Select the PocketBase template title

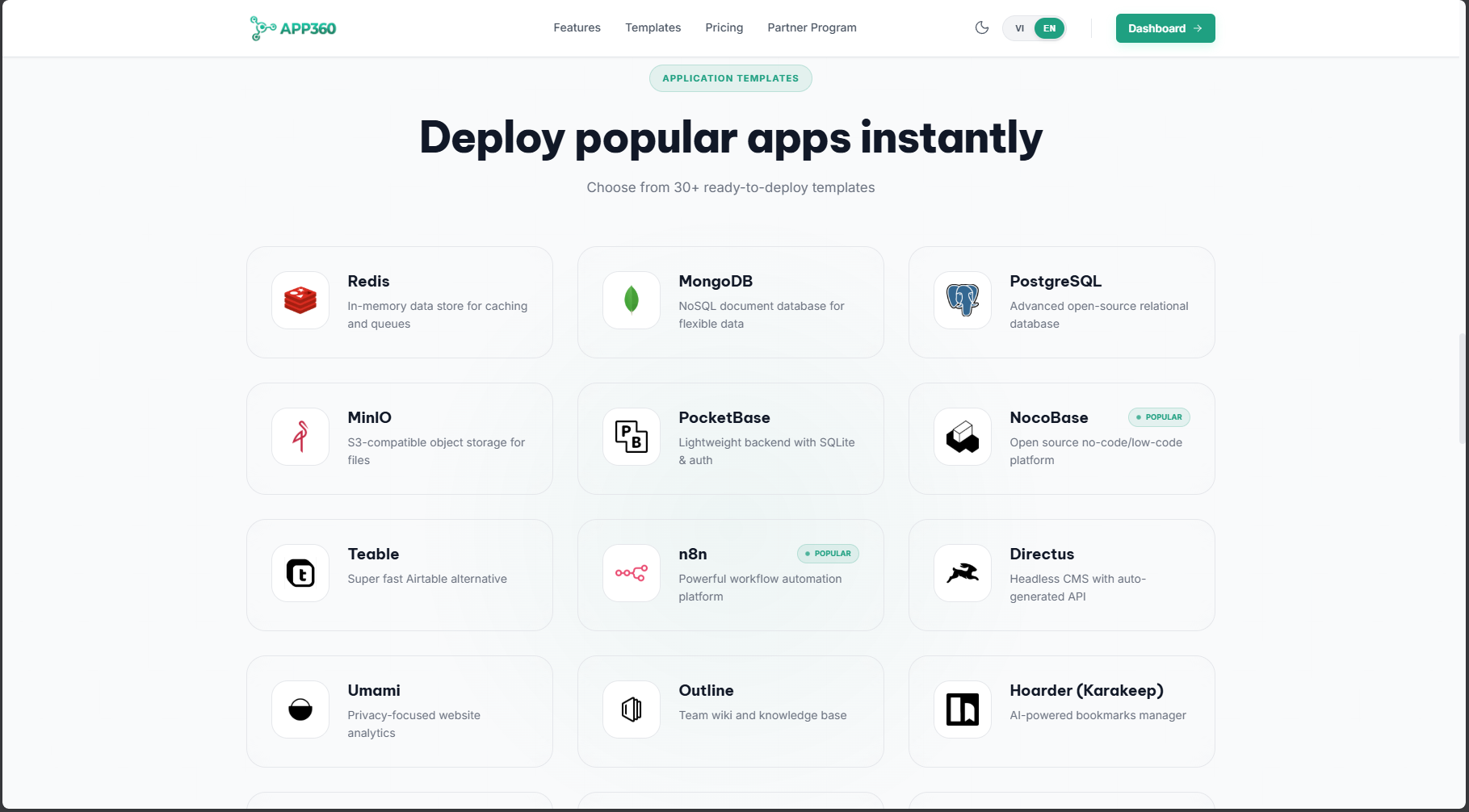point(724,417)
